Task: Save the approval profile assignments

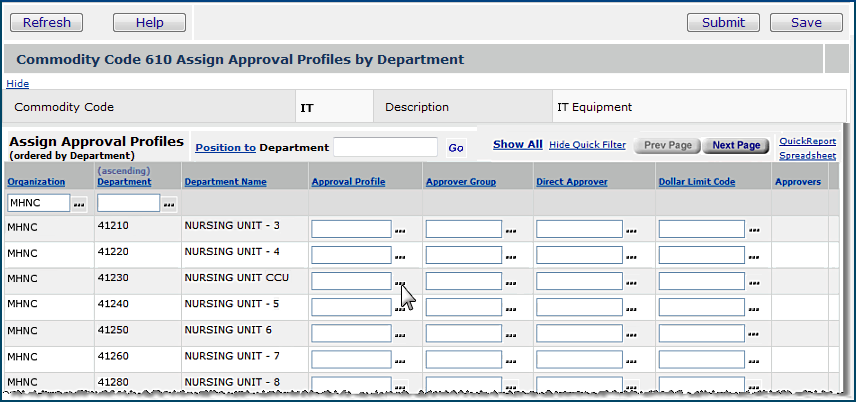Action: pos(806,22)
